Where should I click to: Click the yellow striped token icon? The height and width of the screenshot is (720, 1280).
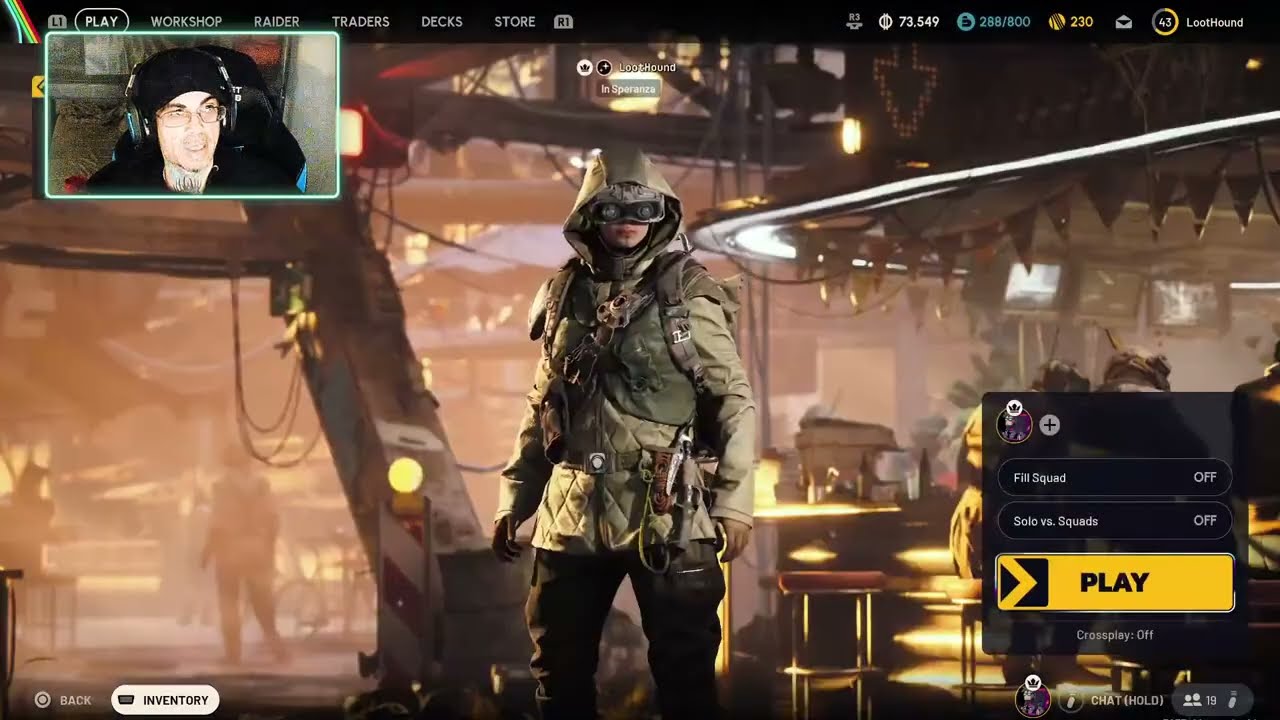coord(1056,21)
